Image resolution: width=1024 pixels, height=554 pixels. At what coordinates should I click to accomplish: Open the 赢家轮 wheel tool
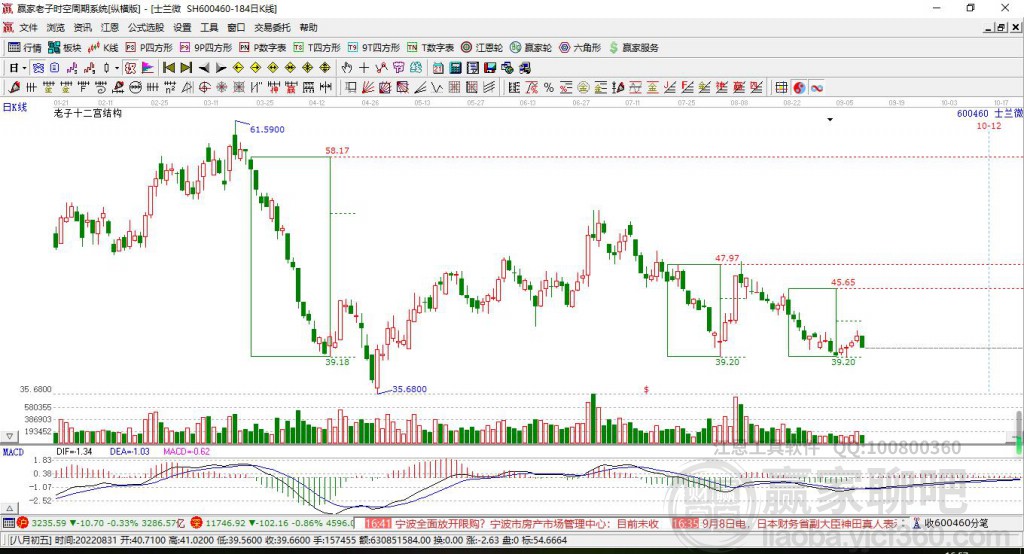[531, 48]
